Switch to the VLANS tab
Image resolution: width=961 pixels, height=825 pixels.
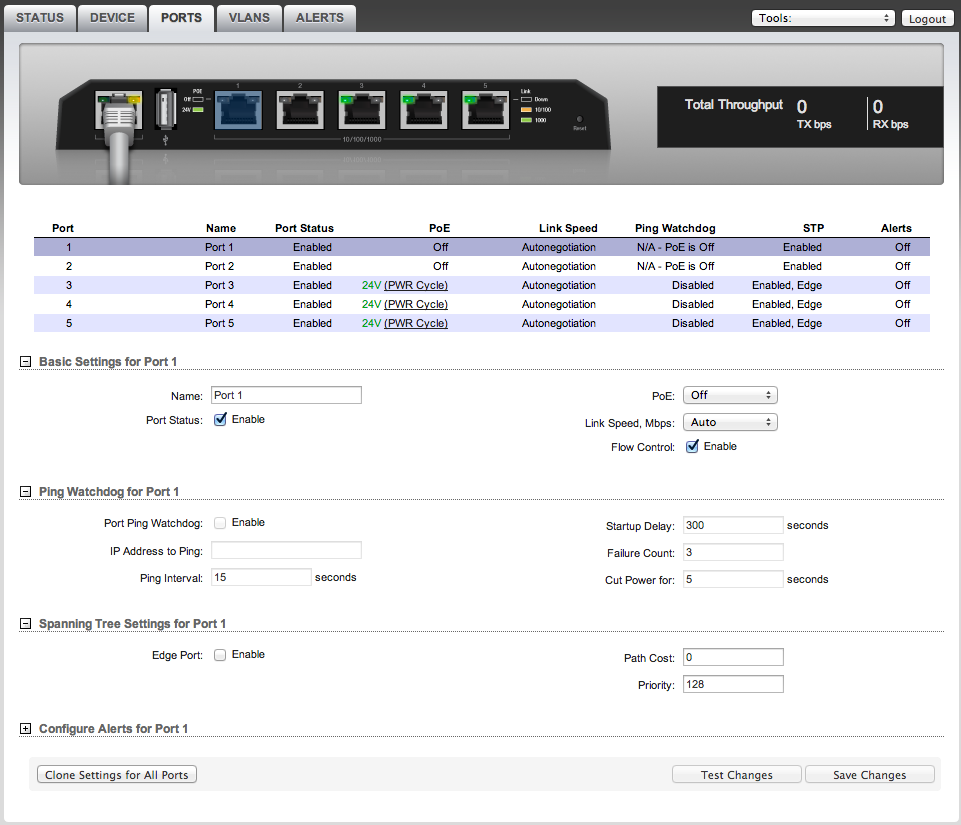point(247,18)
